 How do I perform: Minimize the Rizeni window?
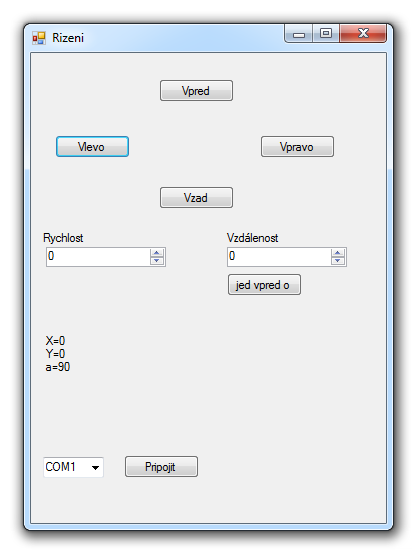299,34
